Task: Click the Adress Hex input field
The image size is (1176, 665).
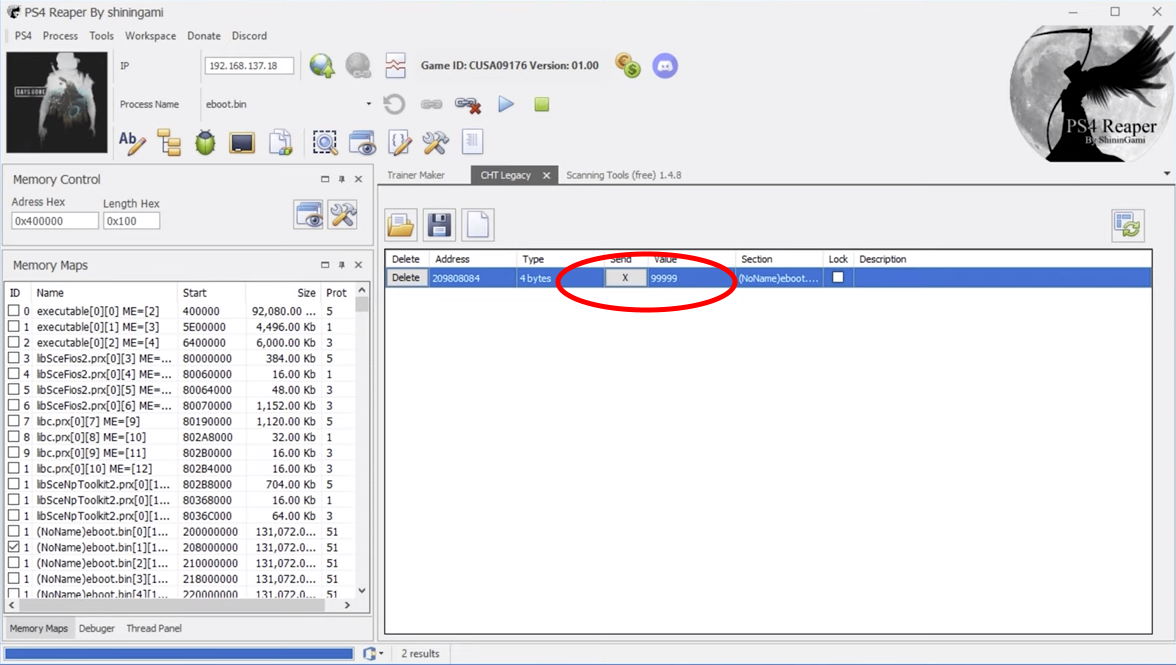Action: tap(54, 221)
